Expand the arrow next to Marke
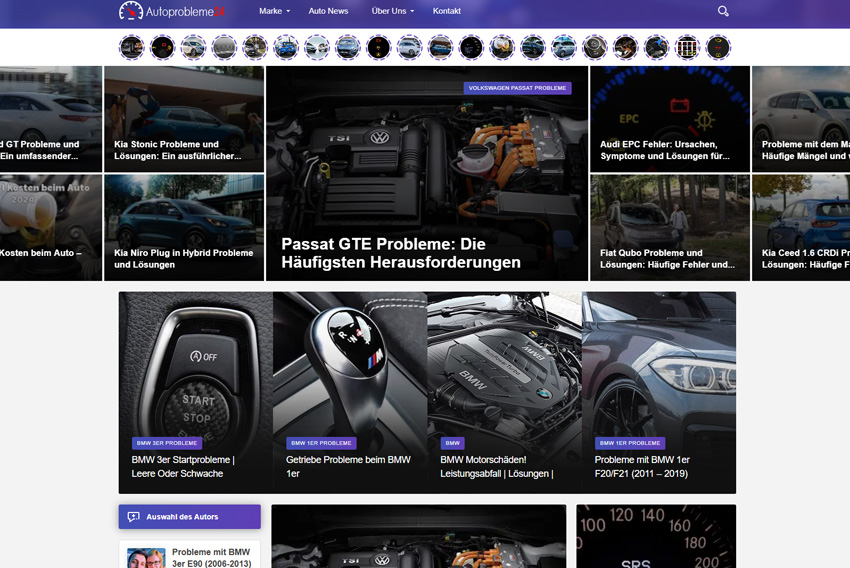 (288, 11)
